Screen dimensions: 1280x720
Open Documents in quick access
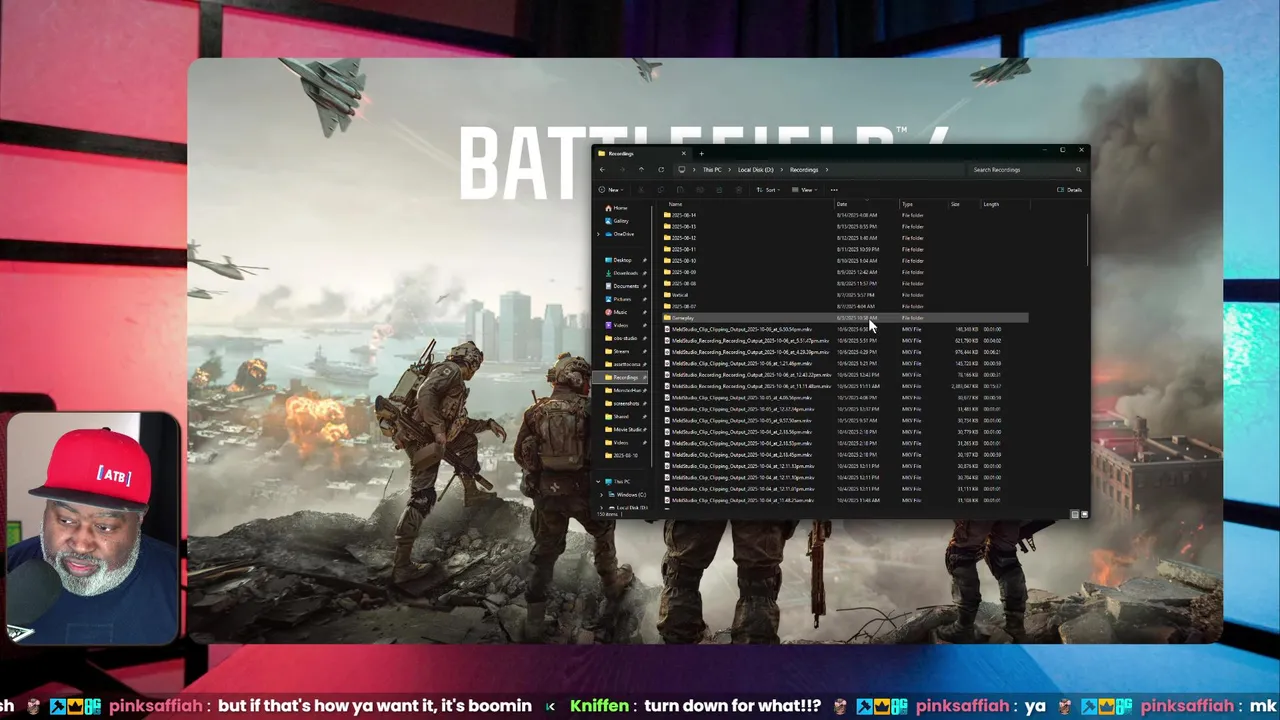(622, 286)
